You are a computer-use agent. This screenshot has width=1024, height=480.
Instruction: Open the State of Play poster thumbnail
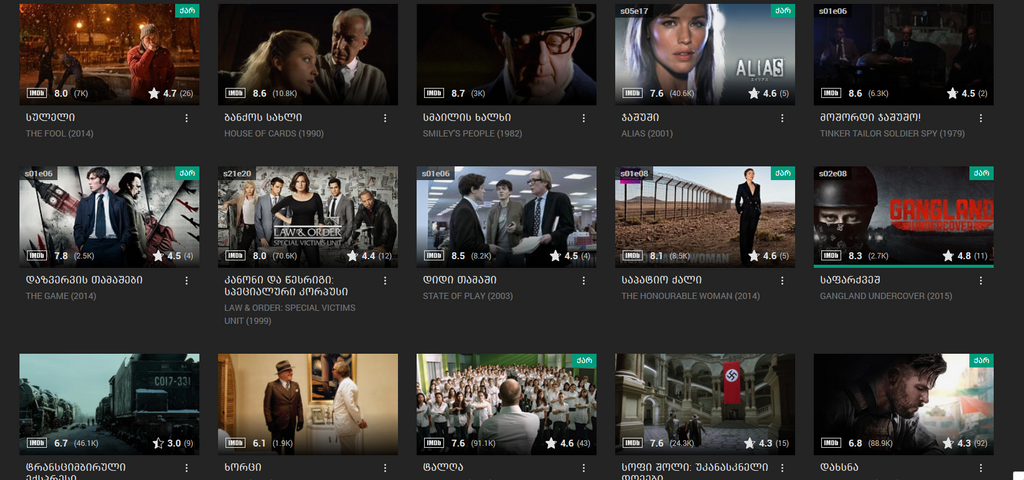[507, 217]
